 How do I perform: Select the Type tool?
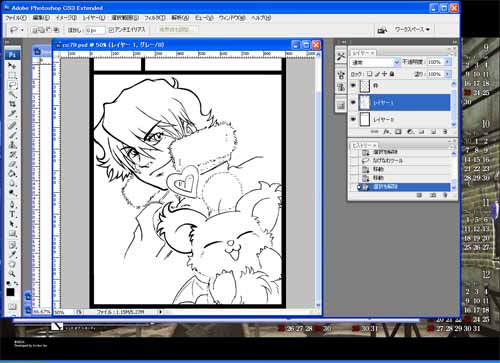12,215
